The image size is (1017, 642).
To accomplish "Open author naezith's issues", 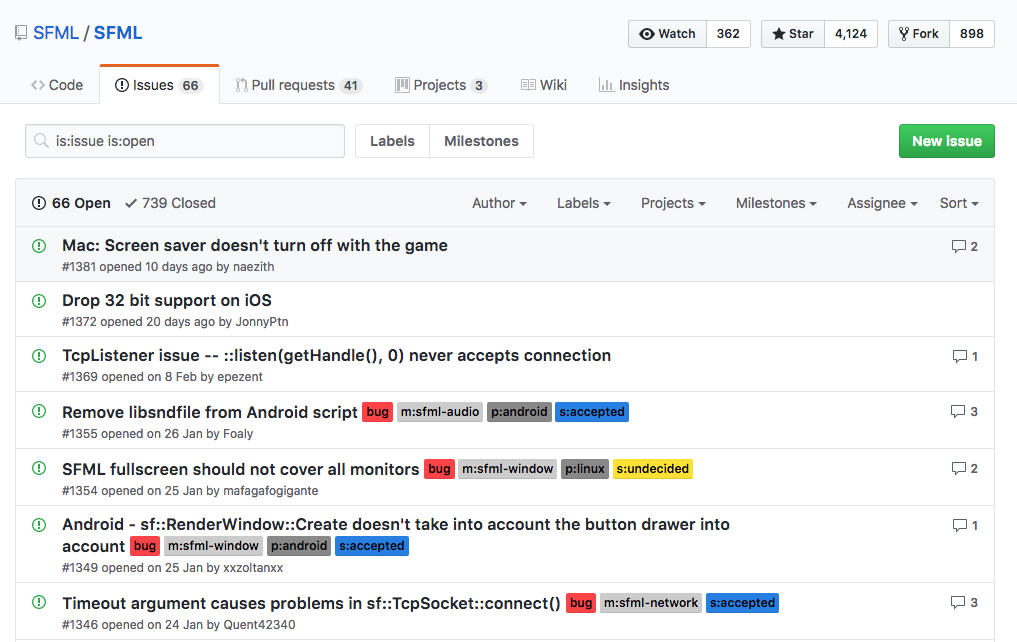I will tap(254, 267).
